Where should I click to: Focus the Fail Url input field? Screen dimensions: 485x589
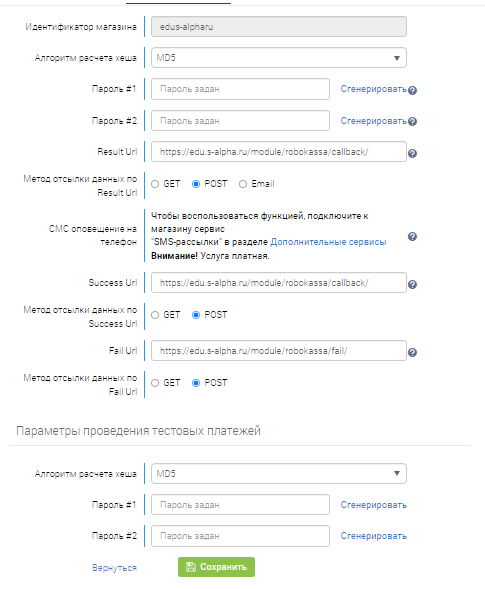(279, 351)
